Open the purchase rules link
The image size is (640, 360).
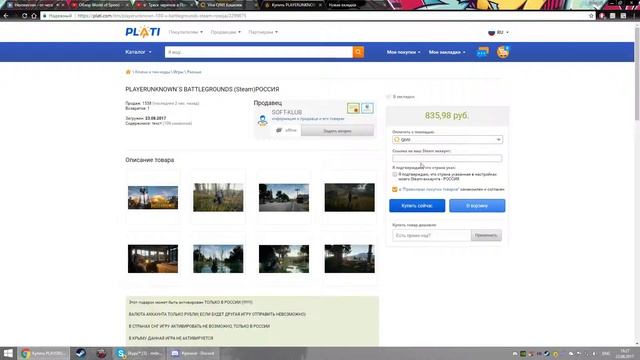[431, 189]
